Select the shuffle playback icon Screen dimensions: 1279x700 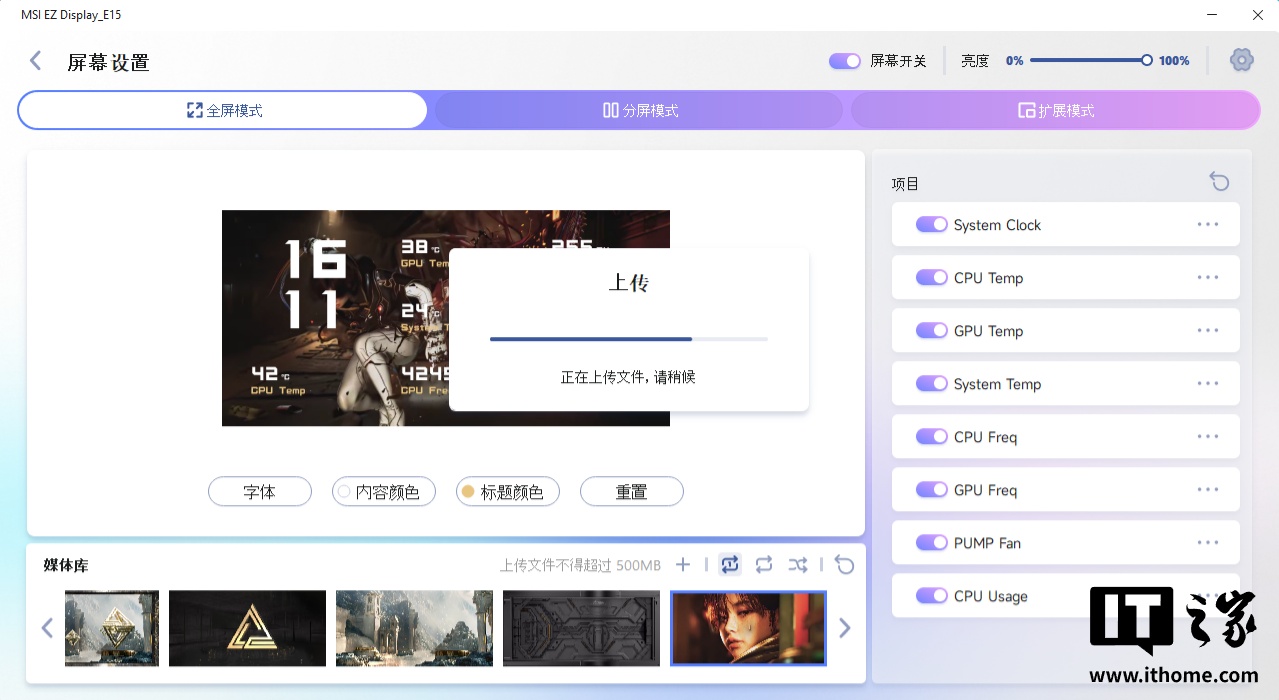click(797, 565)
